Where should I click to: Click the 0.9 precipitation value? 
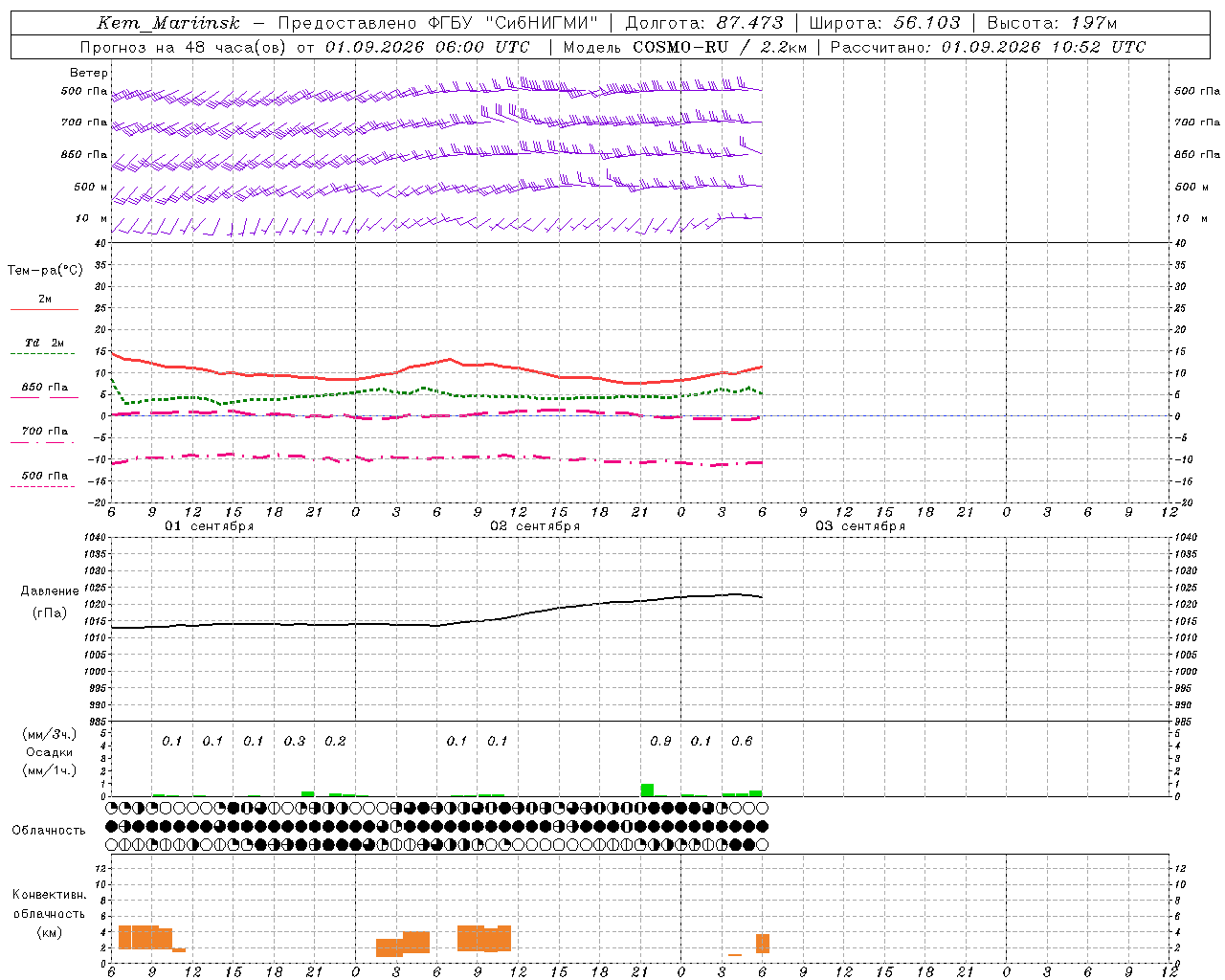(660, 742)
